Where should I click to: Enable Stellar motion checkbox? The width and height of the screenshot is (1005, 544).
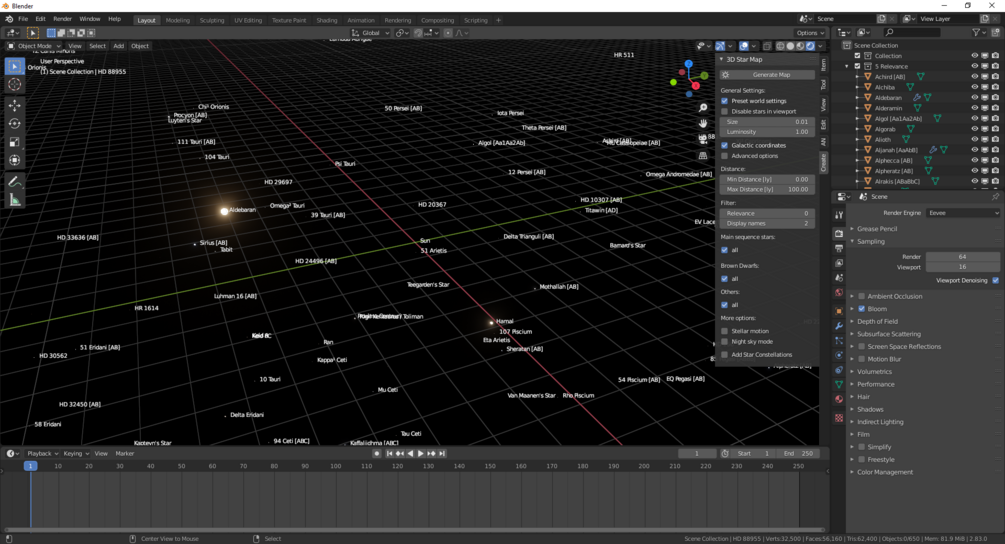coord(725,331)
